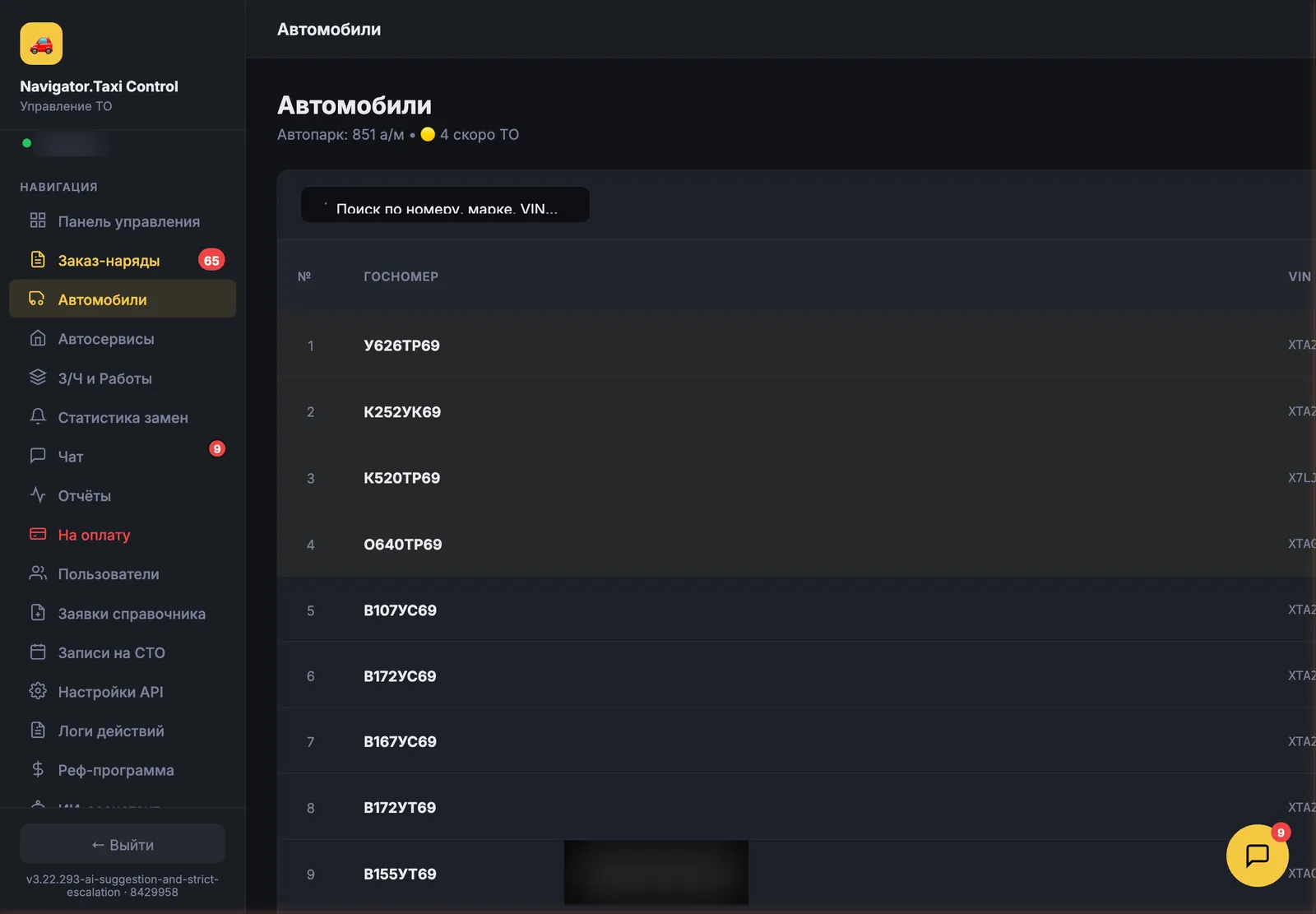Go to Автосервисы section
The height and width of the screenshot is (914, 1316).
click(123, 339)
